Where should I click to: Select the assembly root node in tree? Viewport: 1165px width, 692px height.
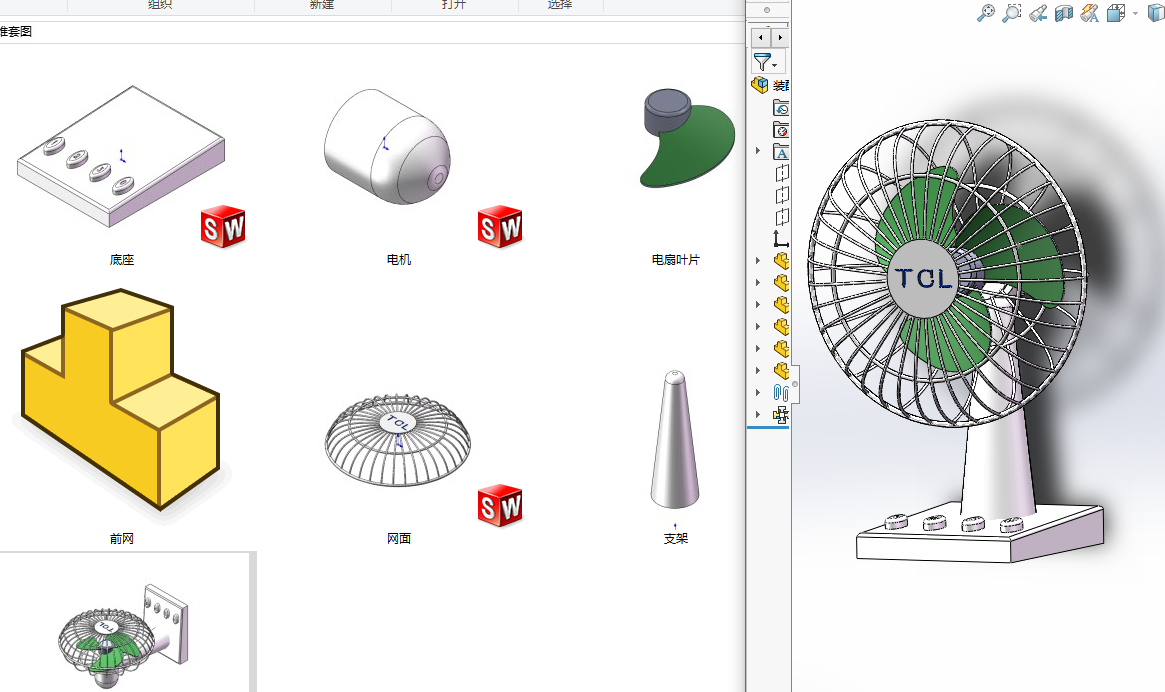coord(761,86)
